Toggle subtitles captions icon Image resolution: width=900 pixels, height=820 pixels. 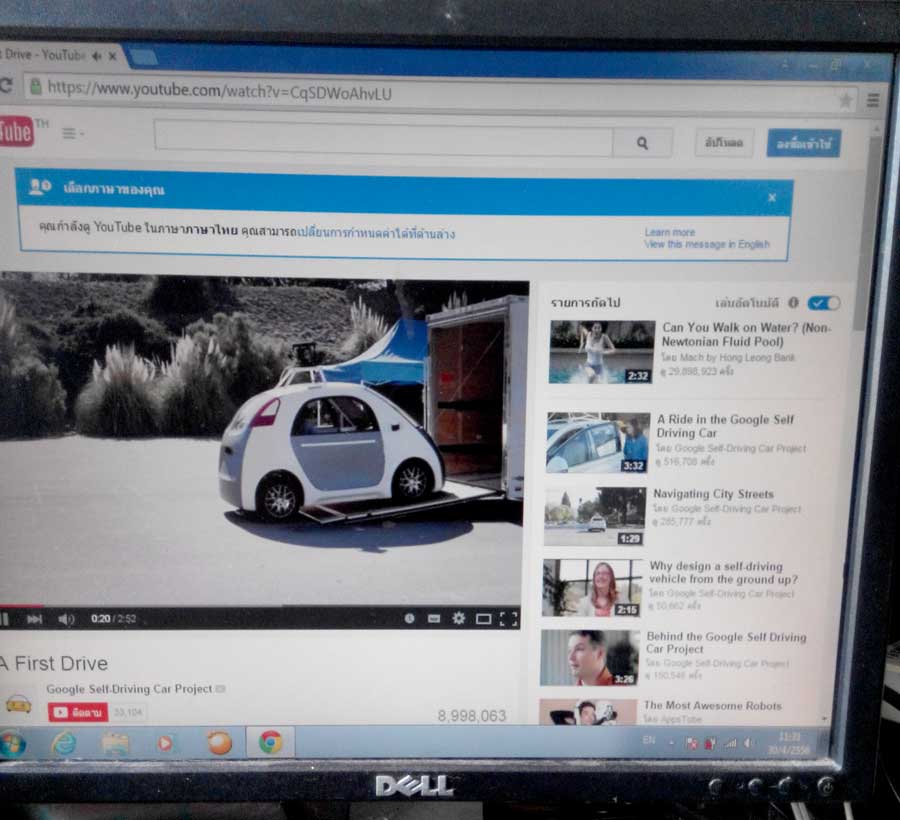(x=434, y=618)
